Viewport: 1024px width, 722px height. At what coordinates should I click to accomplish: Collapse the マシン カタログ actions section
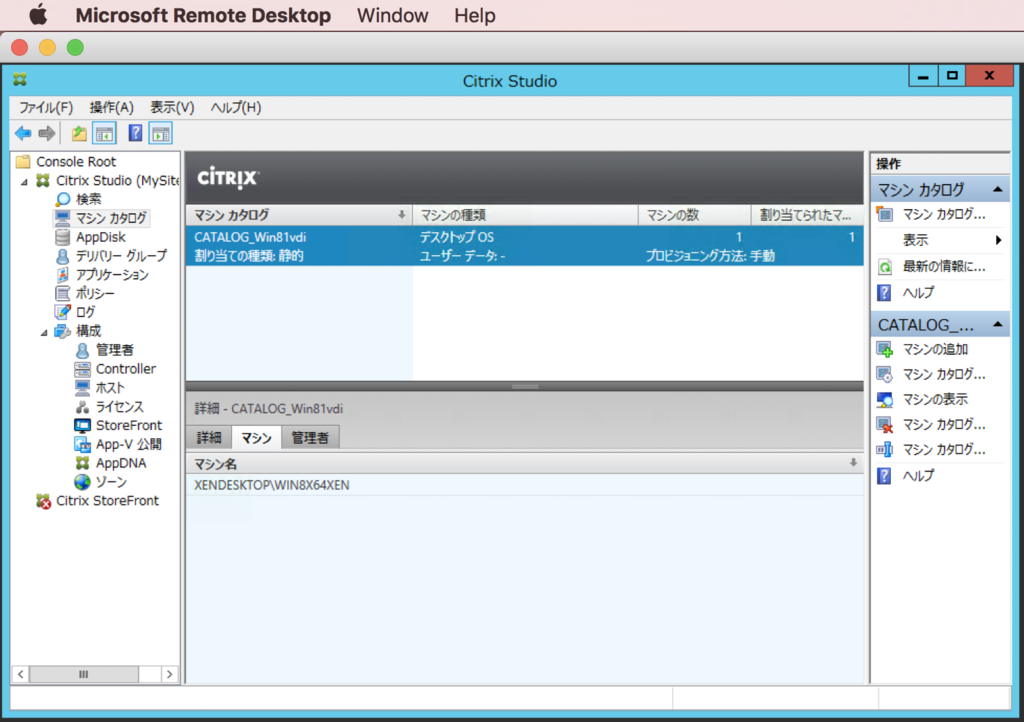(x=998, y=190)
